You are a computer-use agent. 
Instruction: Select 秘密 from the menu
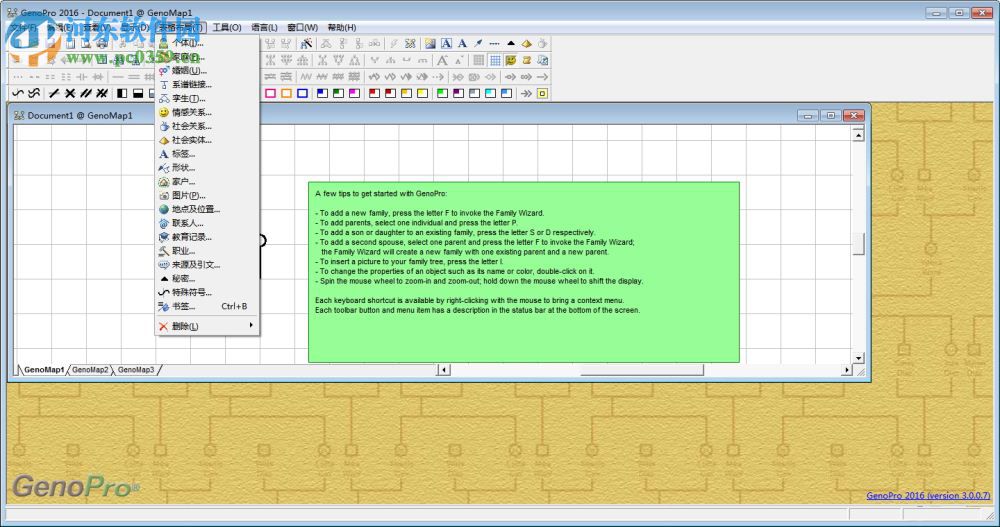pos(207,279)
